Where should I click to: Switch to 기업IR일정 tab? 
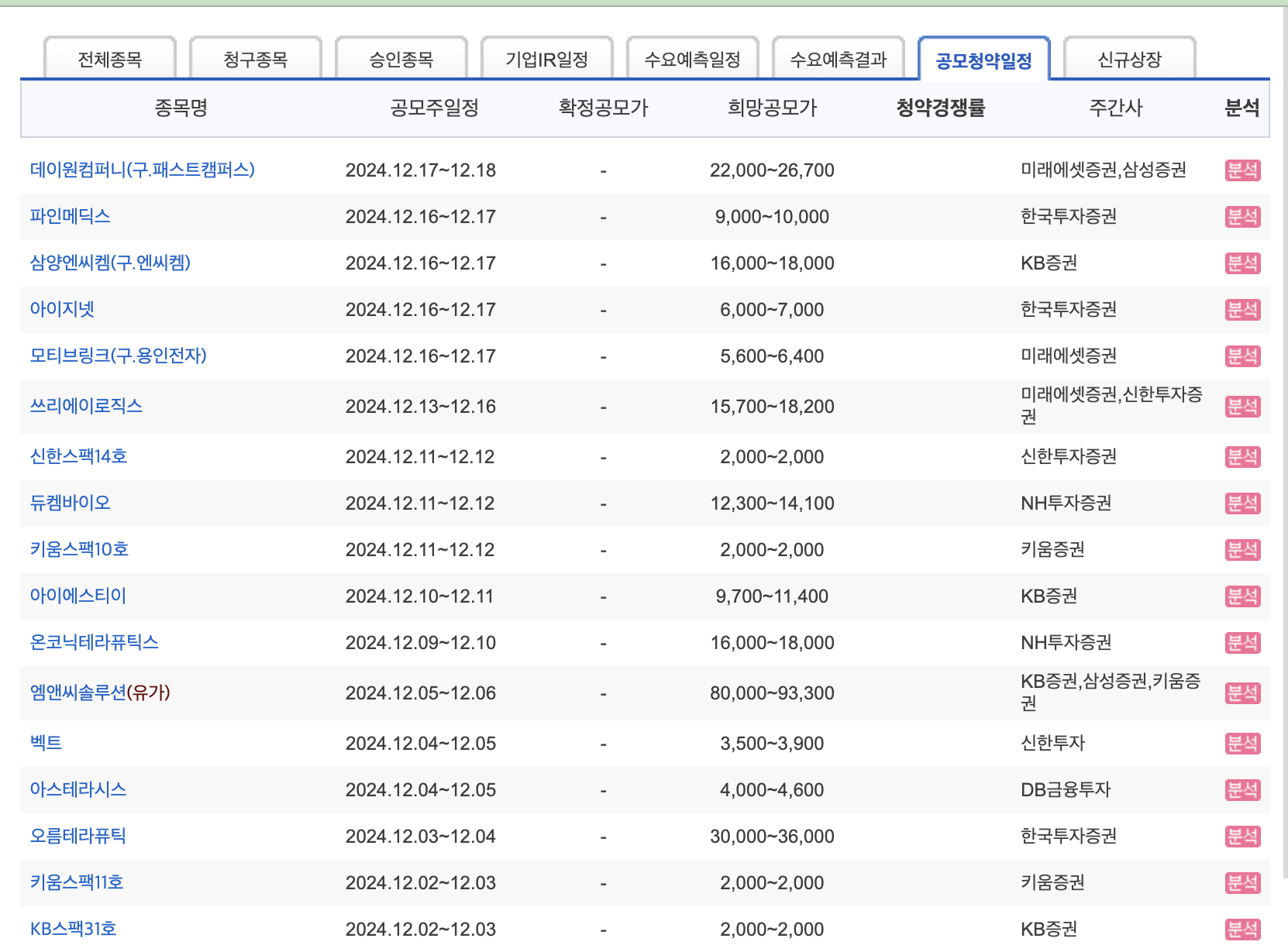[x=547, y=59]
